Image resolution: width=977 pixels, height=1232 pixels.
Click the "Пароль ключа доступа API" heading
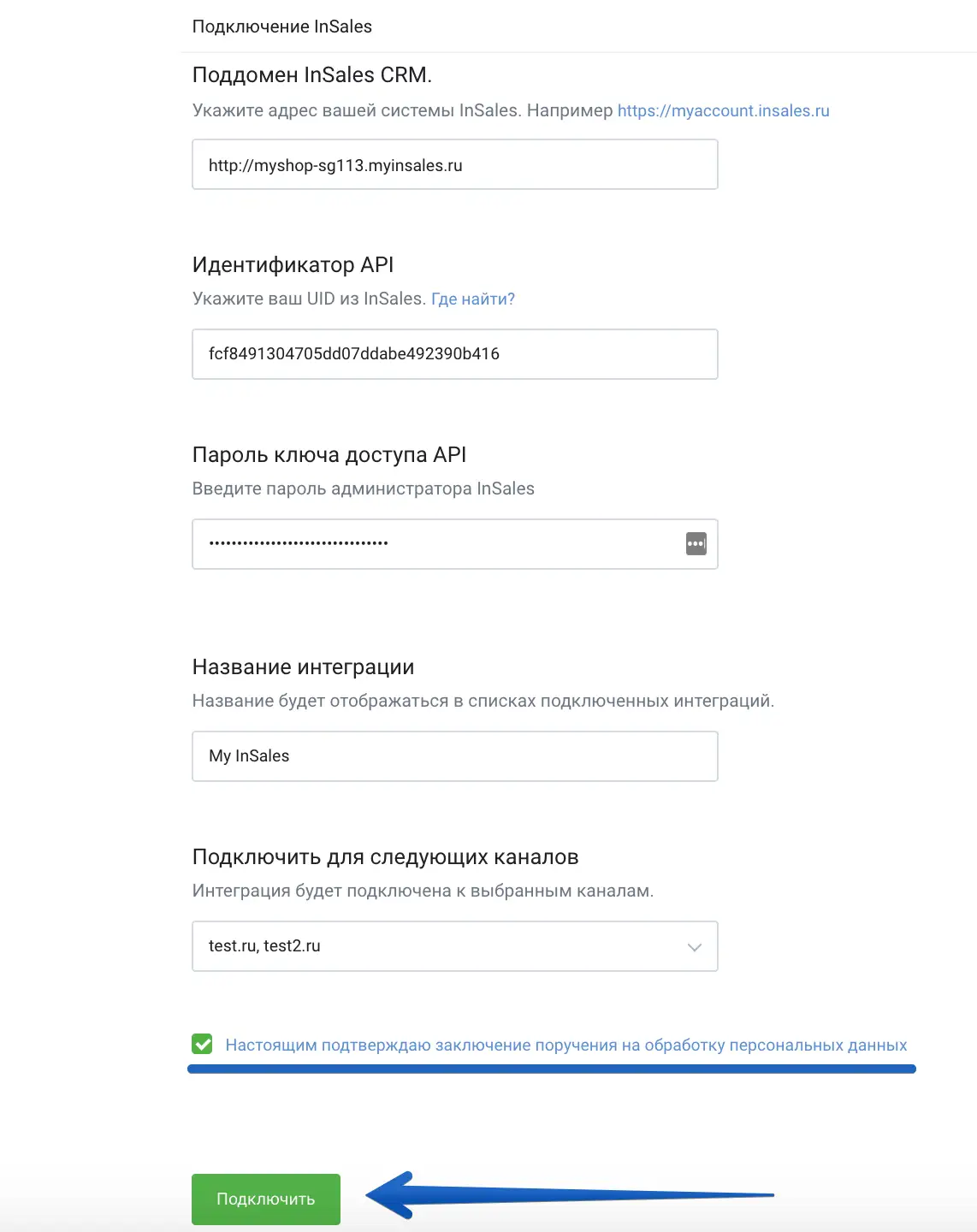click(x=329, y=454)
